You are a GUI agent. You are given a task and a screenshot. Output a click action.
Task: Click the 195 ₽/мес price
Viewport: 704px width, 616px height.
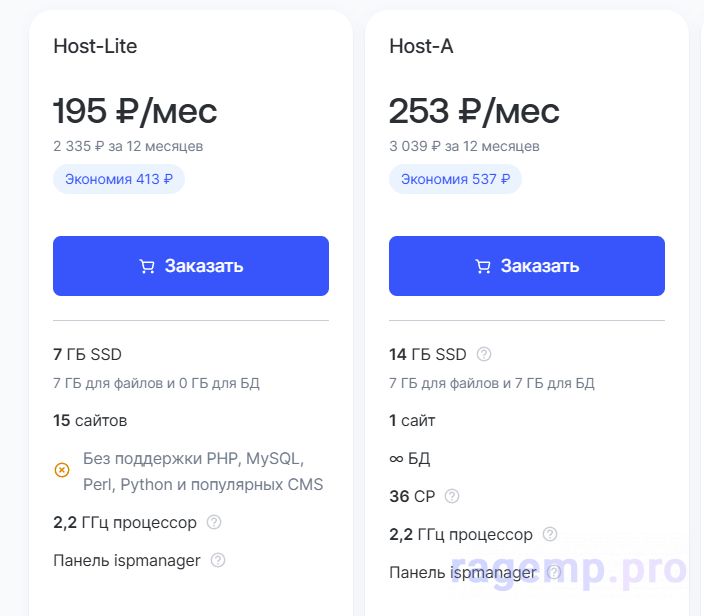tap(135, 111)
